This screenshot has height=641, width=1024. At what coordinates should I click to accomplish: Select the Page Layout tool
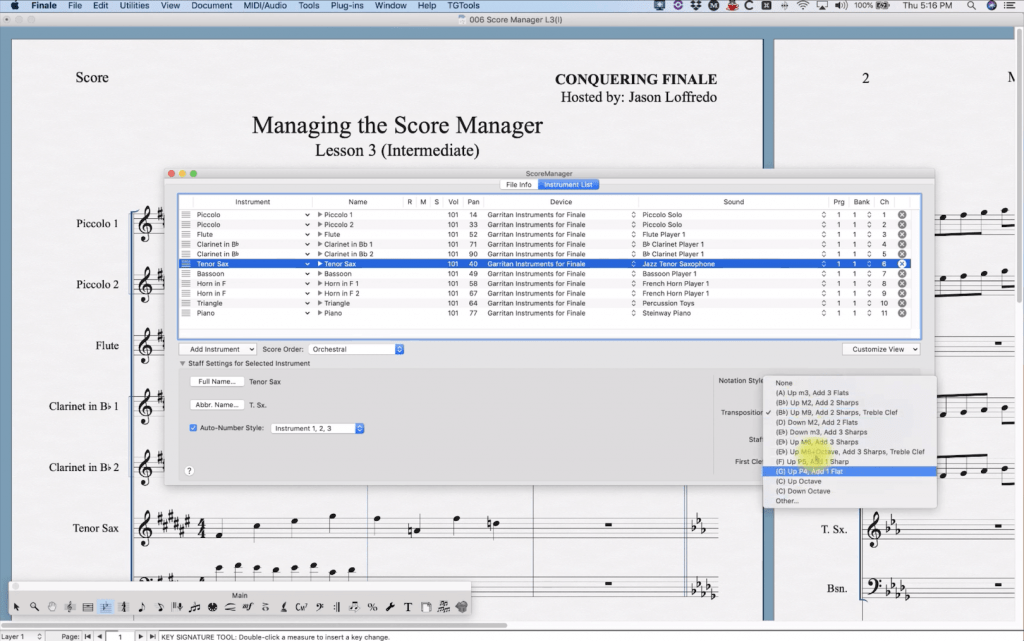click(426, 606)
